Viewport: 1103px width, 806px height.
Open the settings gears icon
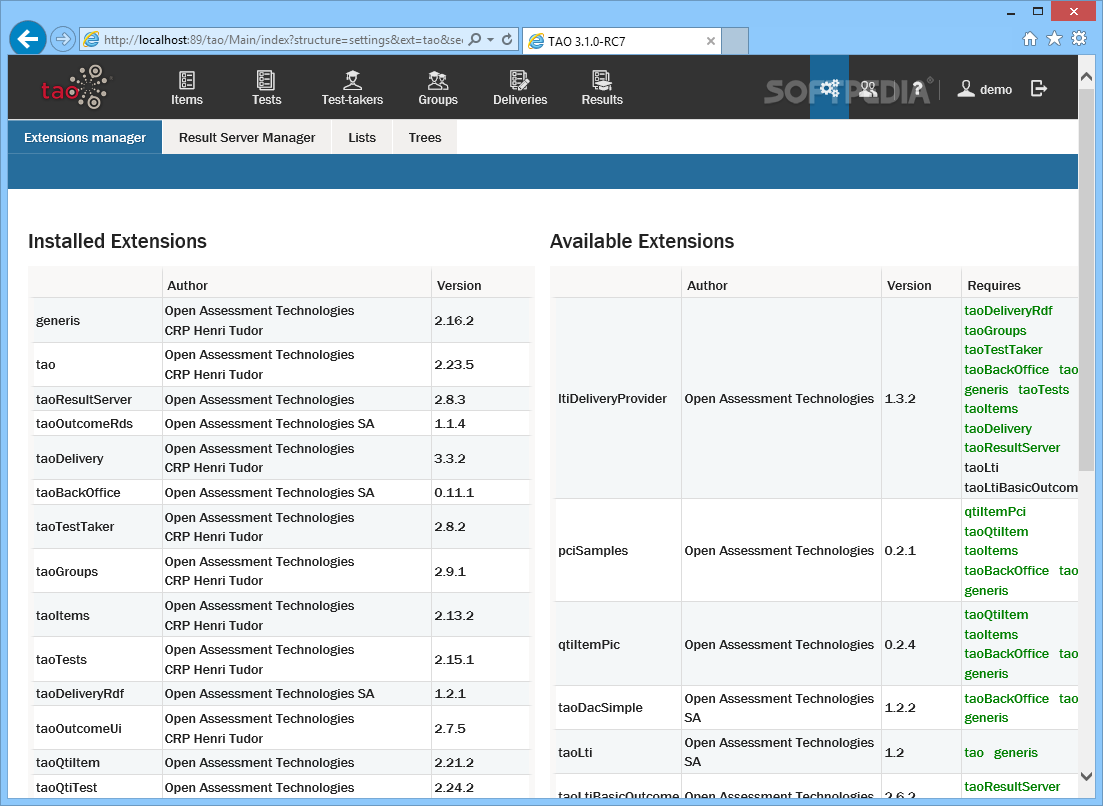click(829, 88)
